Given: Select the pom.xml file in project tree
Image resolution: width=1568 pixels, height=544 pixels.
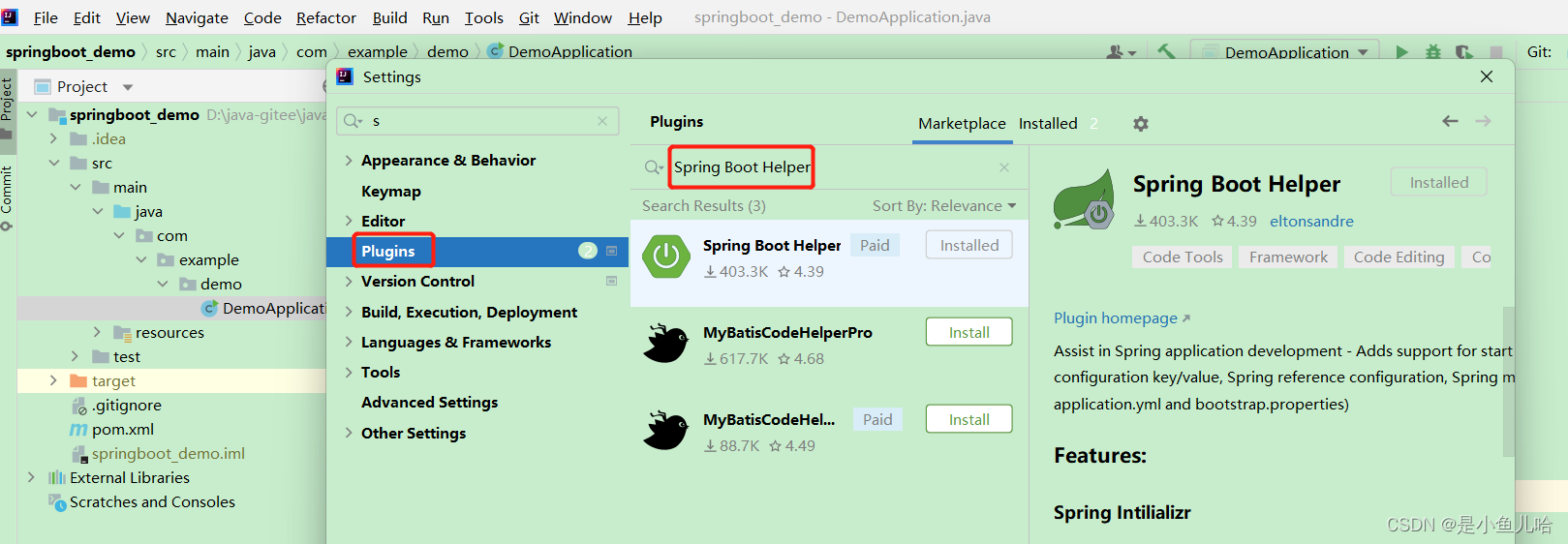Looking at the screenshot, I should (111, 429).
